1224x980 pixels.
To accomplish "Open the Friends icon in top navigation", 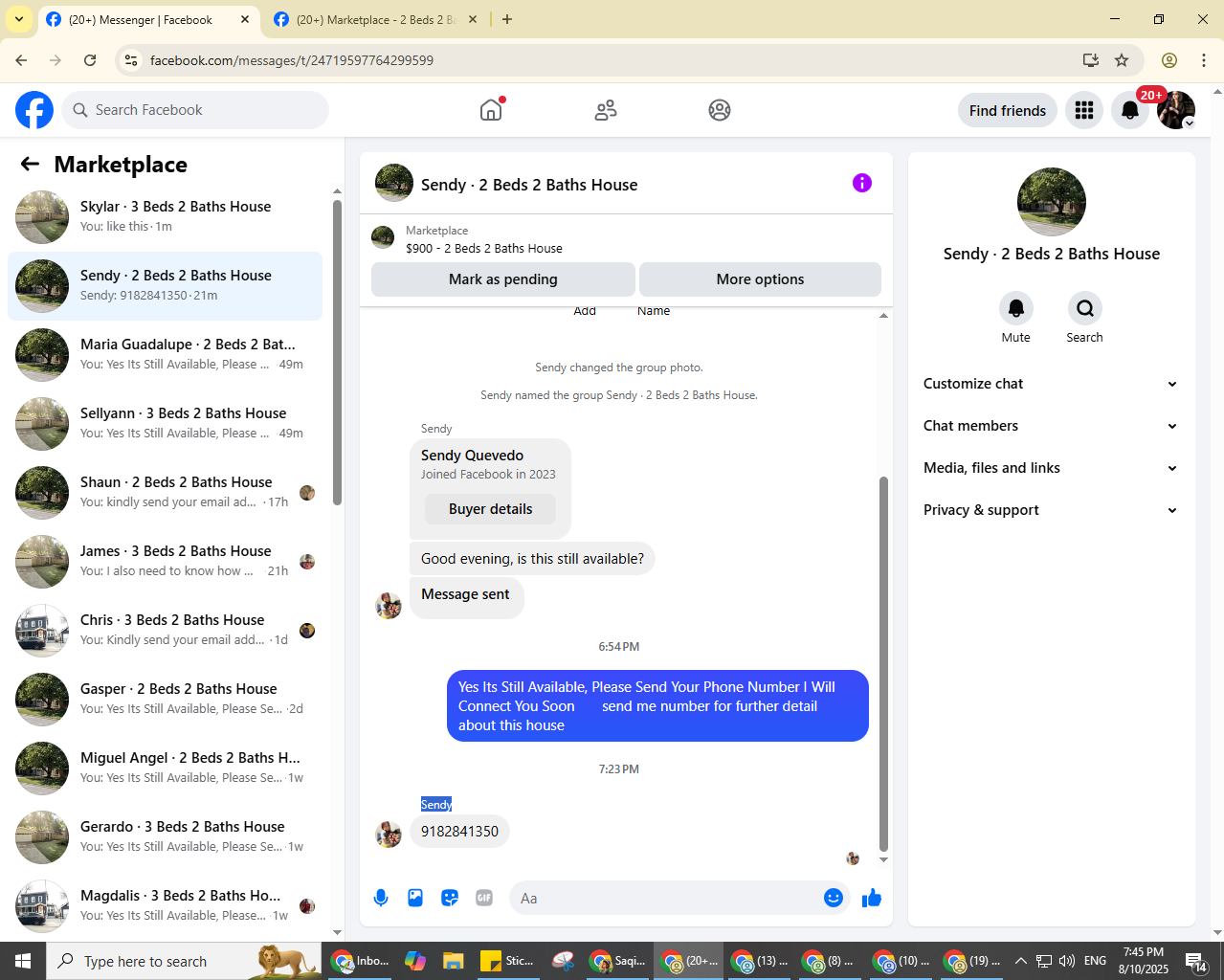I will point(606,110).
